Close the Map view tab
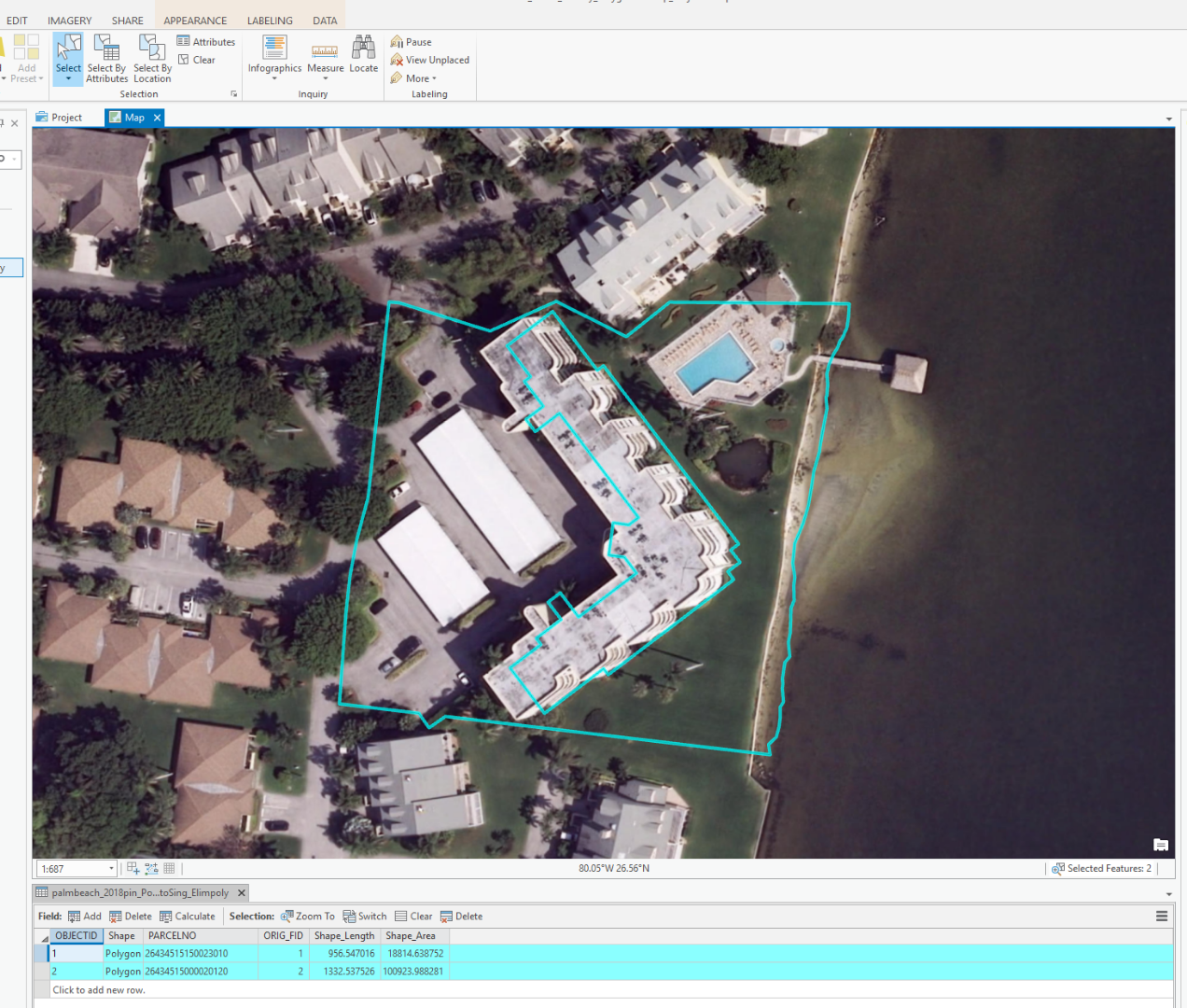 157,118
